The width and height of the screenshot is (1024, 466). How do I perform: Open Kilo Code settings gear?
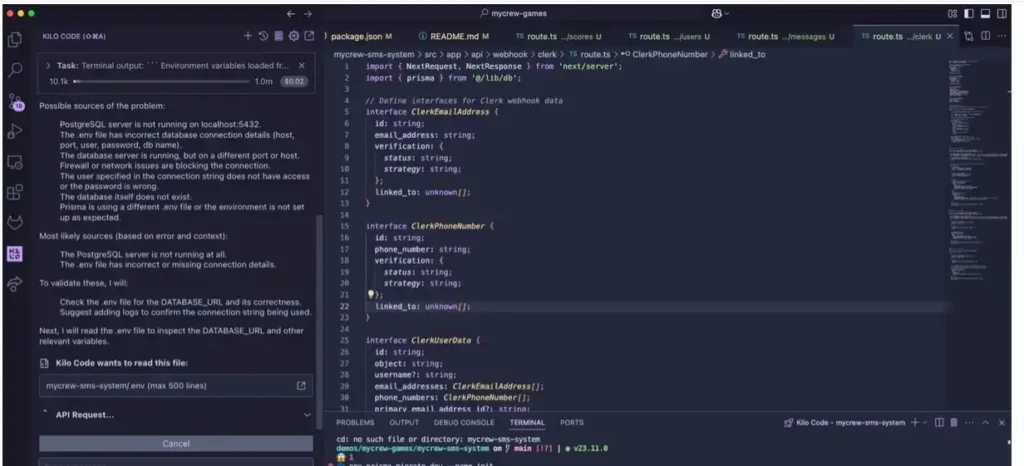(x=294, y=36)
